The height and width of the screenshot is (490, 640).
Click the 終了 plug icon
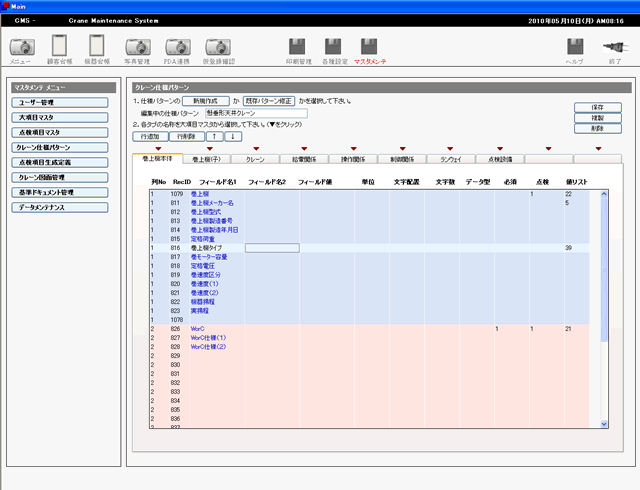pos(615,47)
